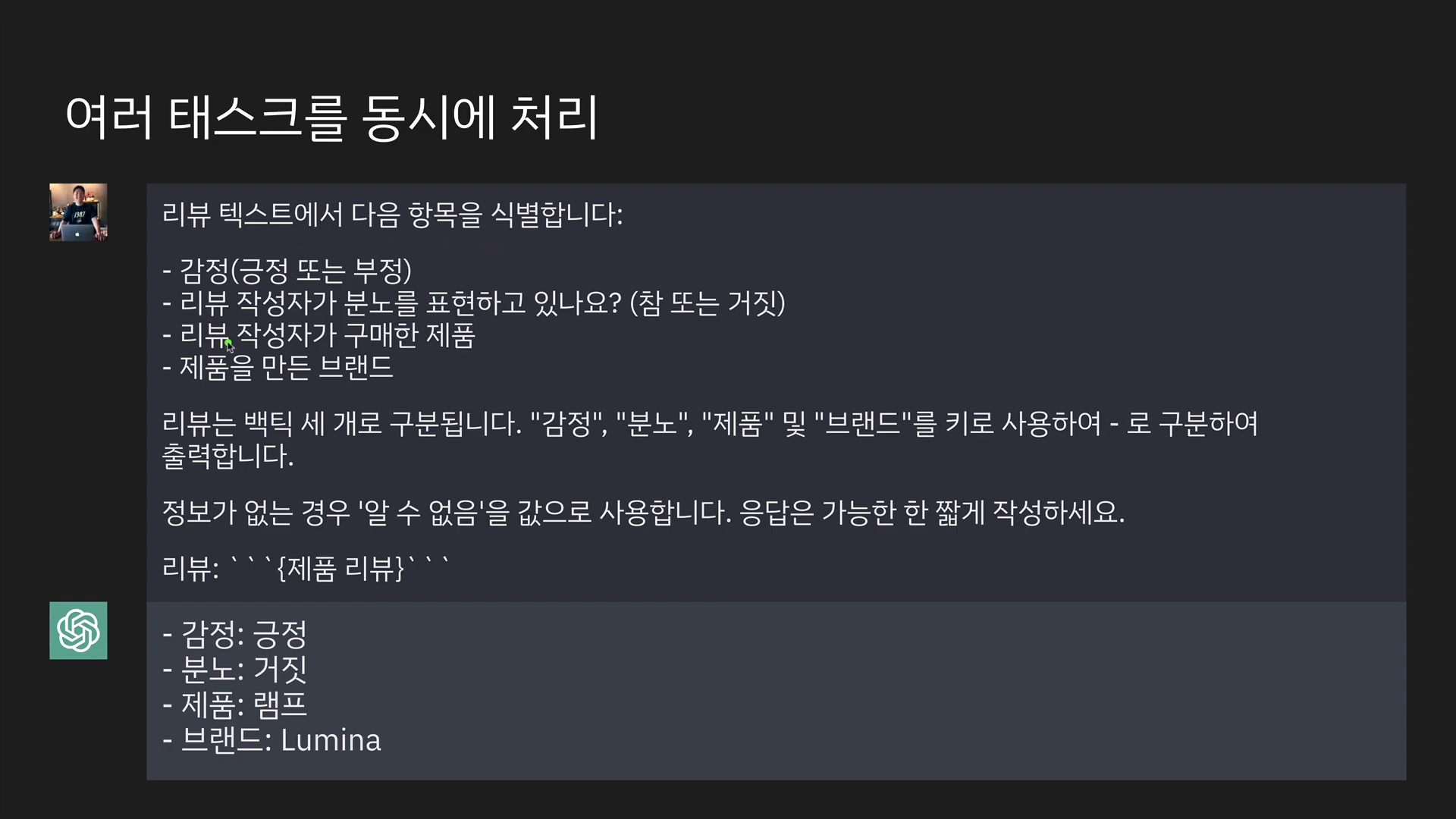The width and height of the screenshot is (1456, 819).
Task: Click the sentence starting 리뷰는 백틱 세 개로
Action: [x=710, y=423]
